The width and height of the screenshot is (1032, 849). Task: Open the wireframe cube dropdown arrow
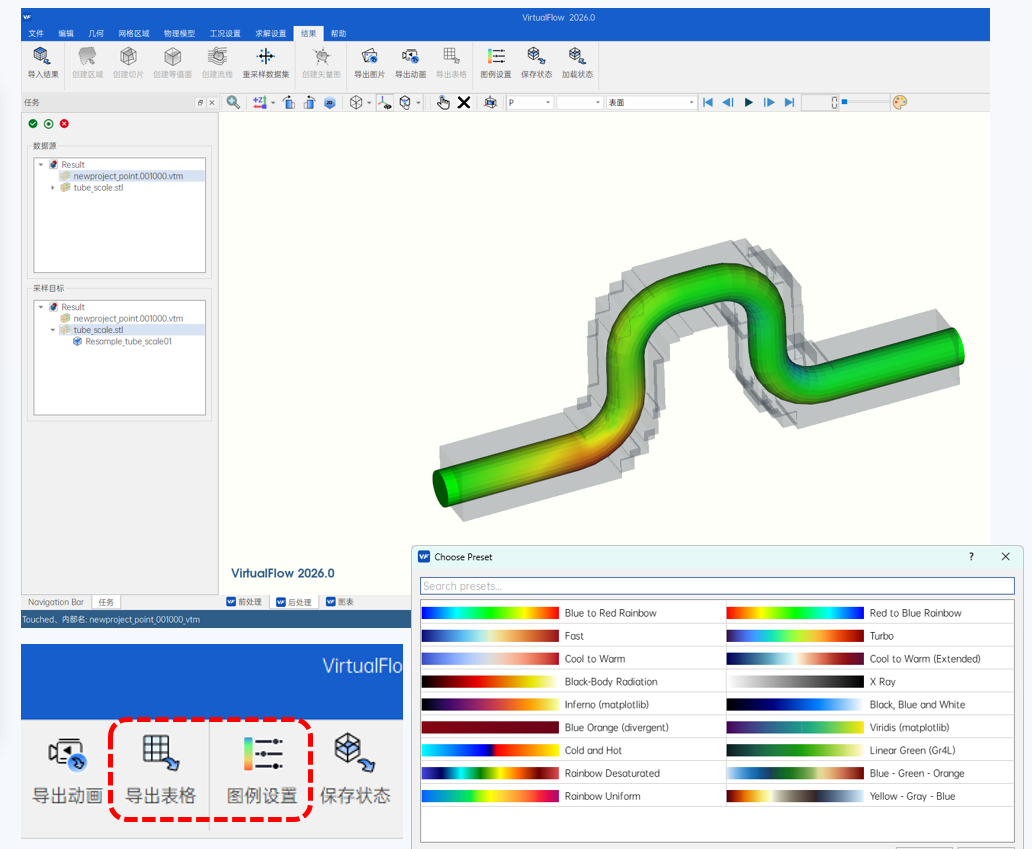coord(369,103)
